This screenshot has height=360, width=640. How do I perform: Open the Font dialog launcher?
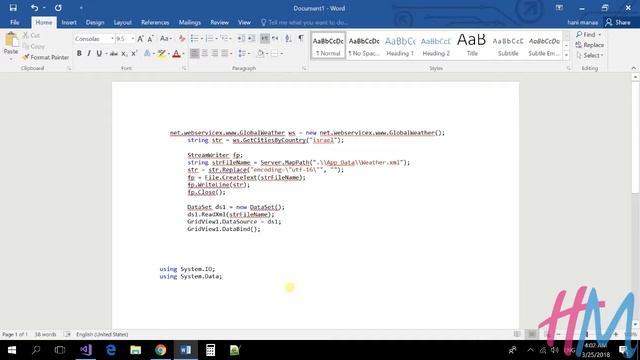pos(184,69)
